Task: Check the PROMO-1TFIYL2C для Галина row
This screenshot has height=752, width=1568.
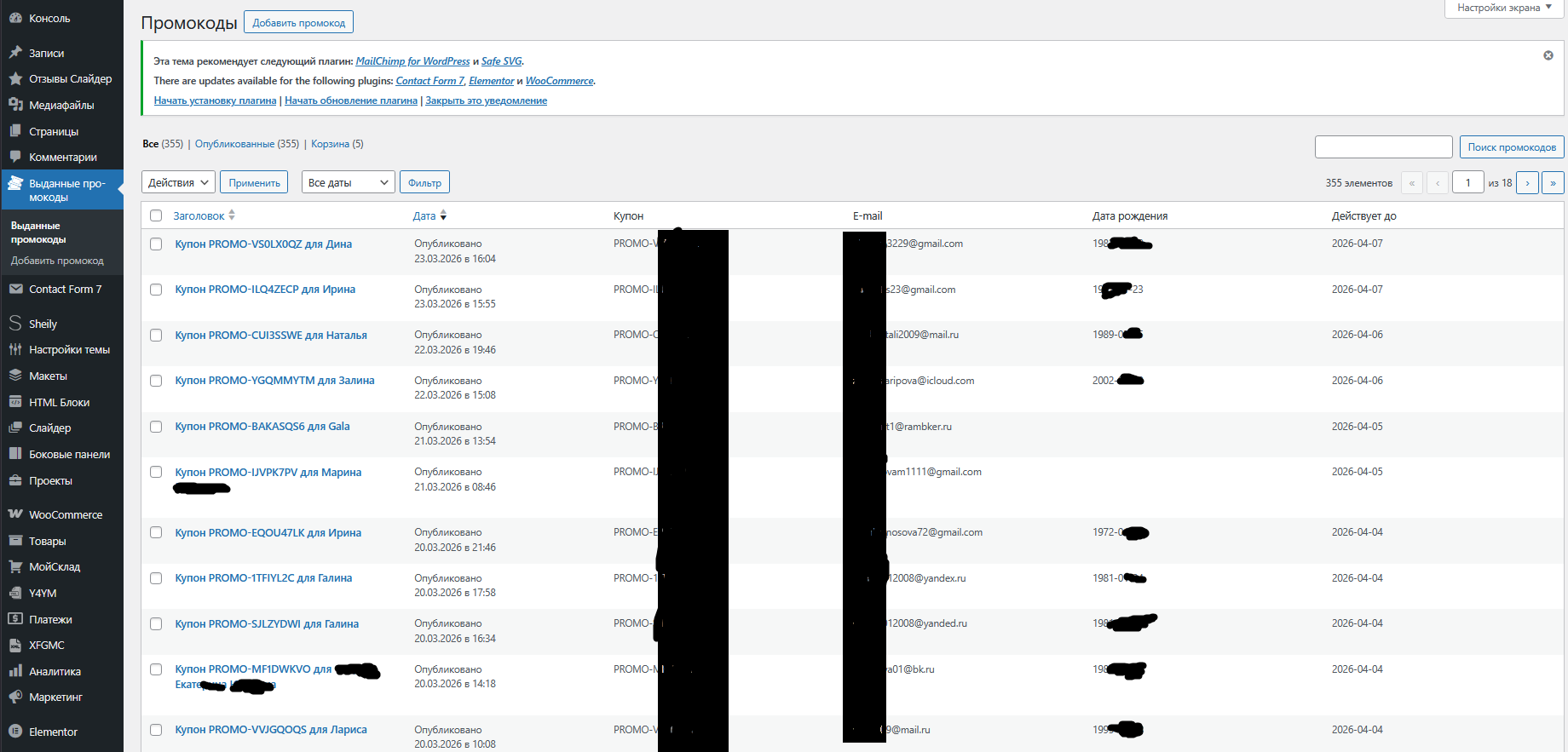Action: click(x=156, y=578)
